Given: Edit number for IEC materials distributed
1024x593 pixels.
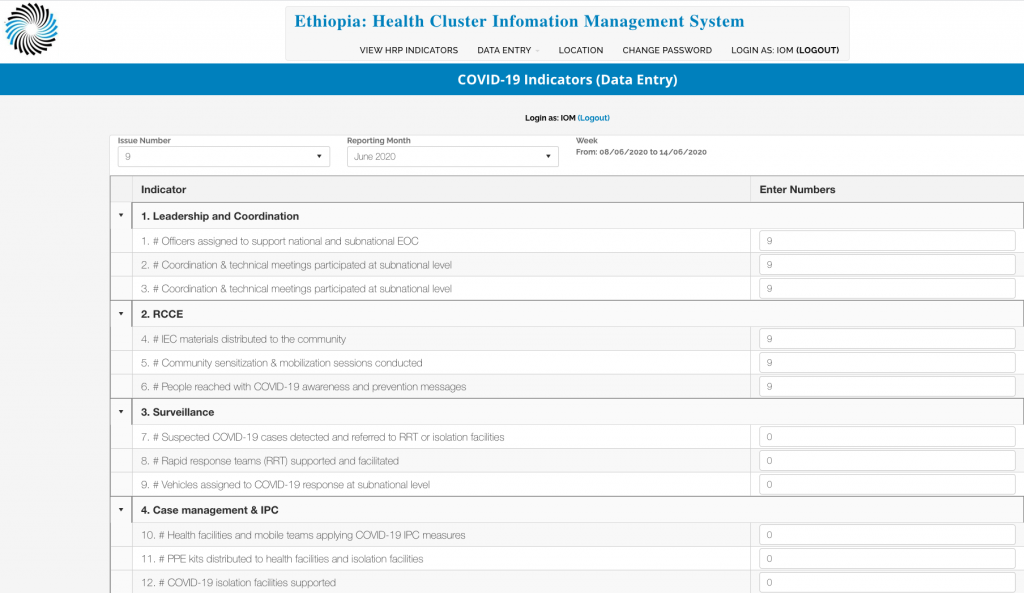Looking at the screenshot, I should point(887,339).
